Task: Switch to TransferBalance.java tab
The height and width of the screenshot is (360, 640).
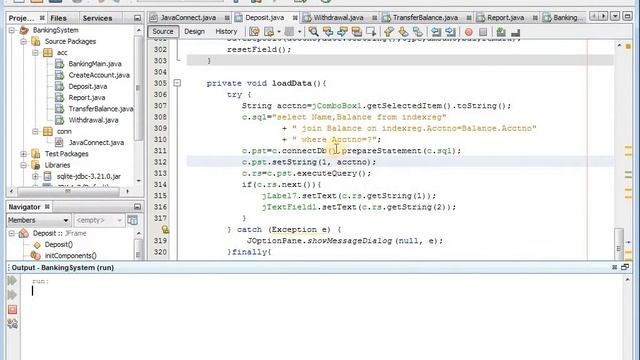Action: (425, 18)
